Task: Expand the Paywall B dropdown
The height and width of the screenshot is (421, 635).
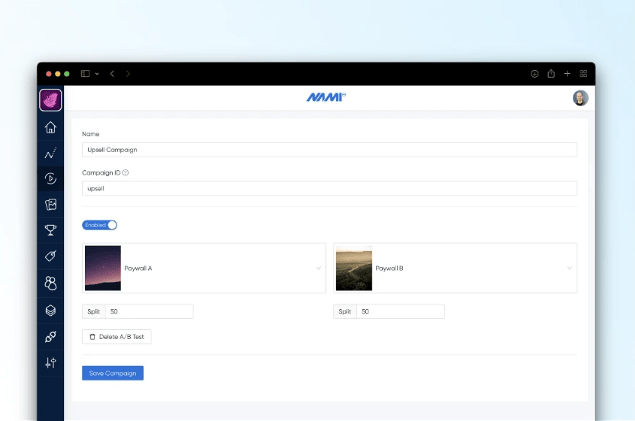Action: point(570,268)
